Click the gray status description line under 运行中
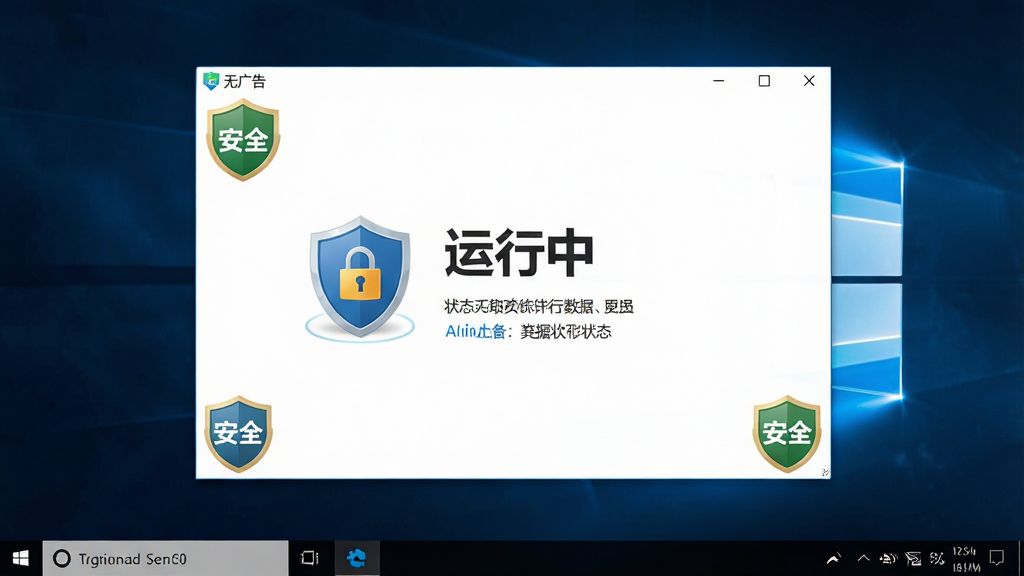Screen dimensions: 1024x576 pyautogui.click(x=539, y=306)
